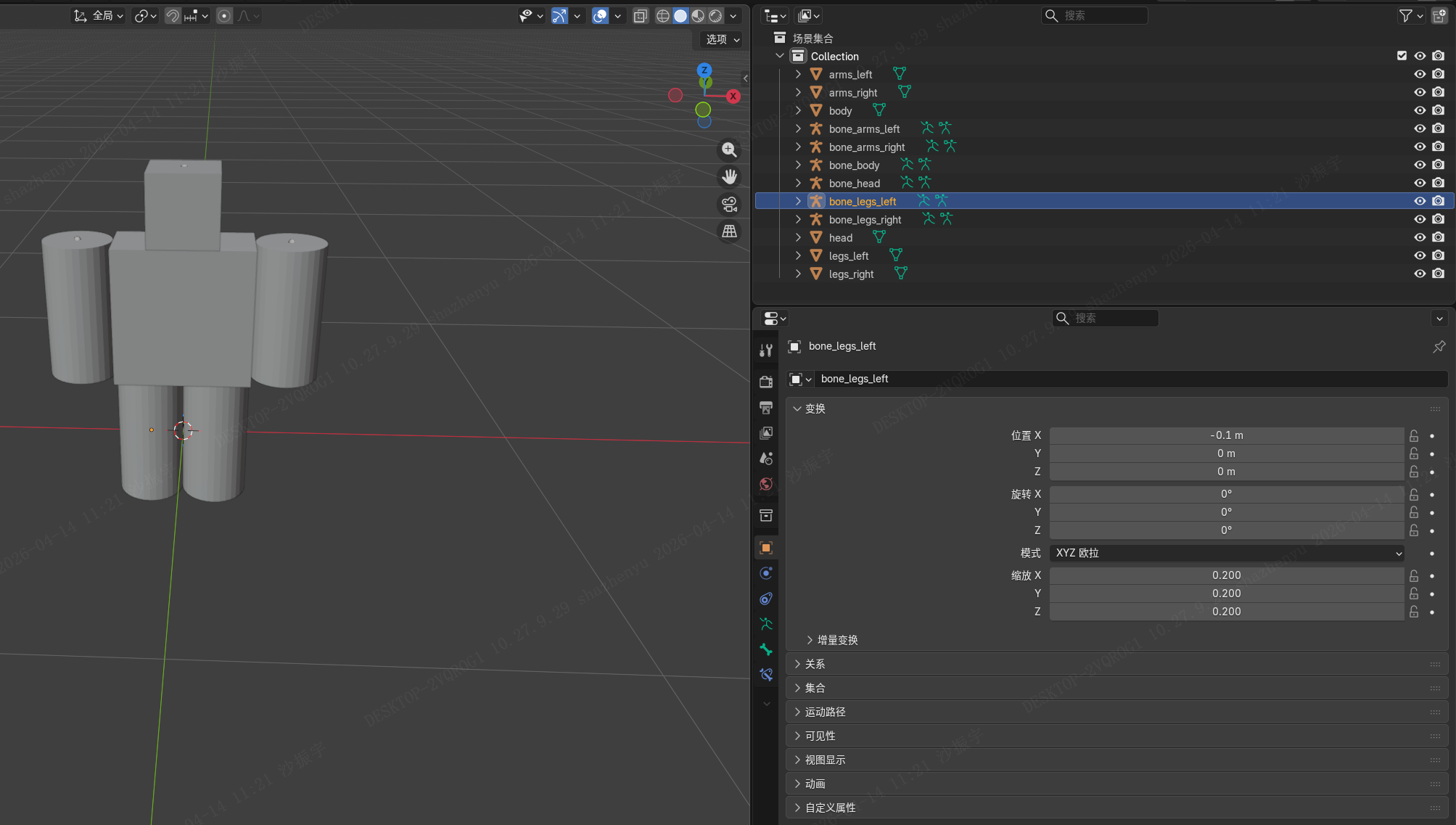
Task: Switch perspective/orthographic grid icon
Action: [729, 231]
